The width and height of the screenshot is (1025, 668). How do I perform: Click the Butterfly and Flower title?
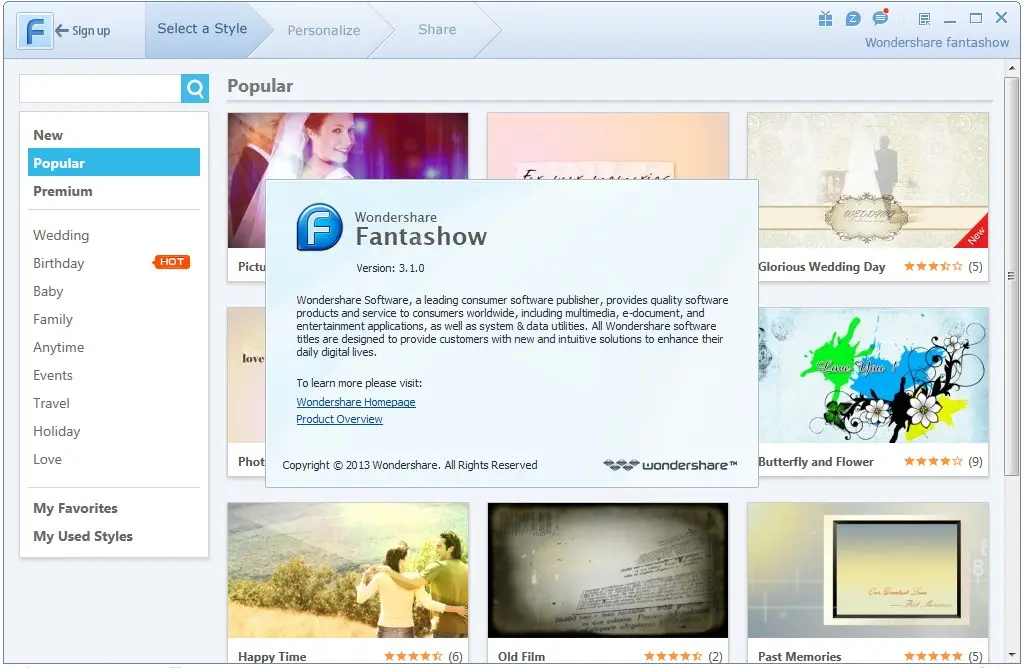pos(816,461)
